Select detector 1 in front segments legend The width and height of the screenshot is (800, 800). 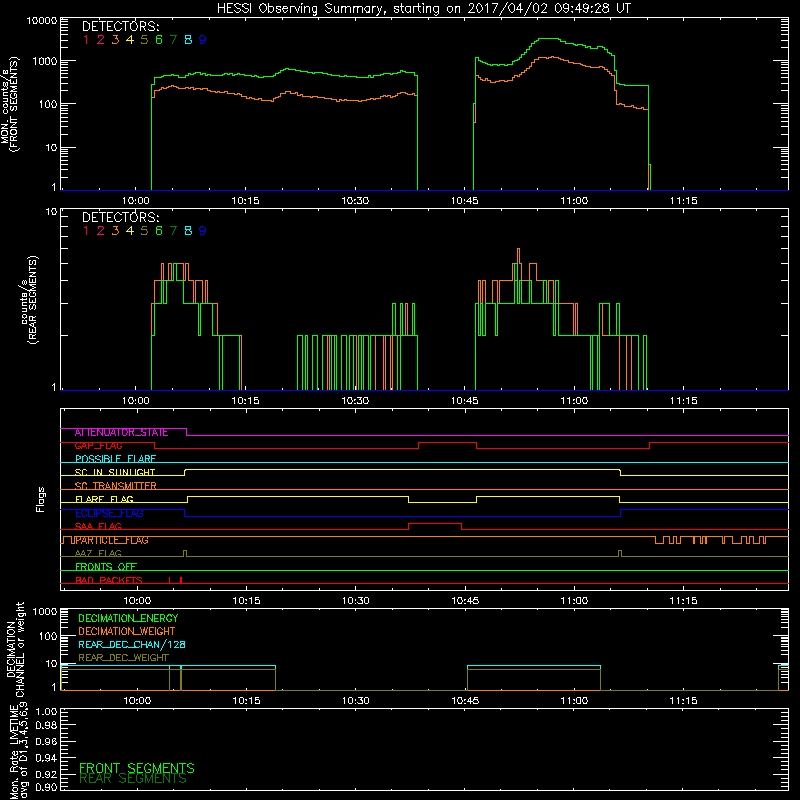pyautogui.click(x=86, y=39)
